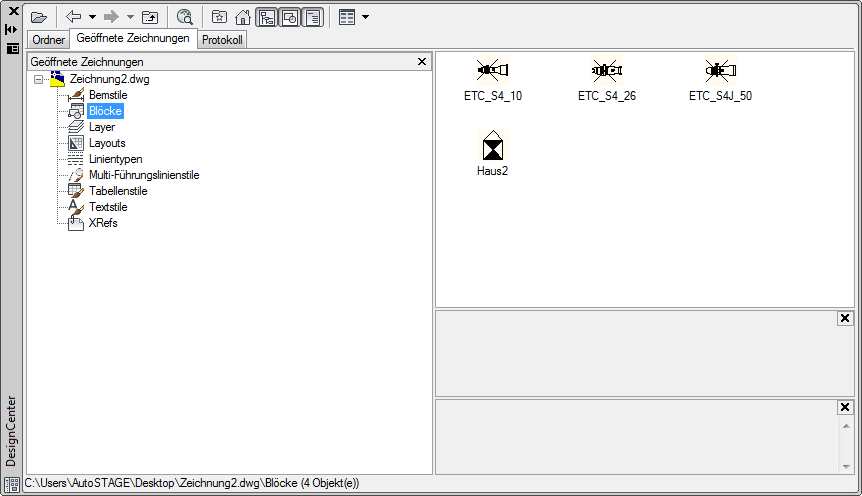Open the Favorites folder icon
Screen dimensions: 862x496
click(x=219, y=17)
